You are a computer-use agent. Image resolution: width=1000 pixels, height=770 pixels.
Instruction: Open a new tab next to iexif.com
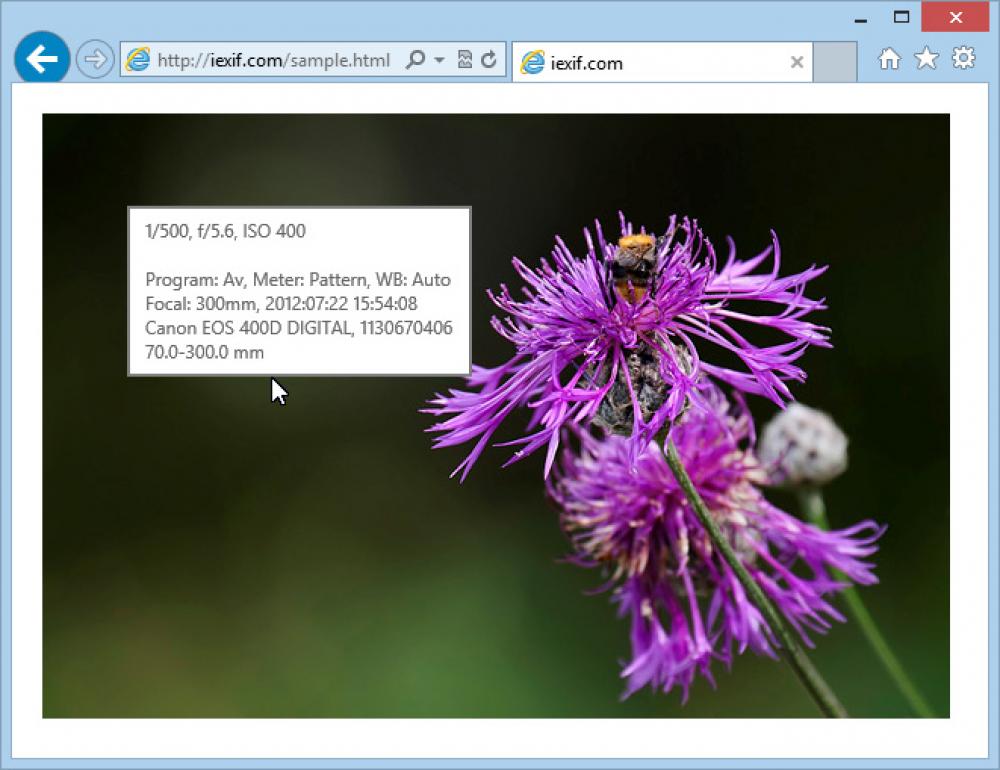click(x=836, y=62)
